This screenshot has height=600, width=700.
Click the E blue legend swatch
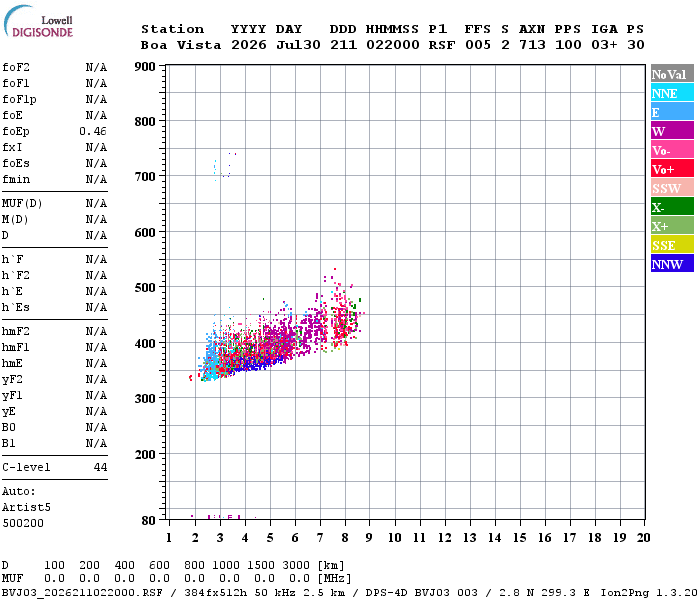(x=672, y=112)
